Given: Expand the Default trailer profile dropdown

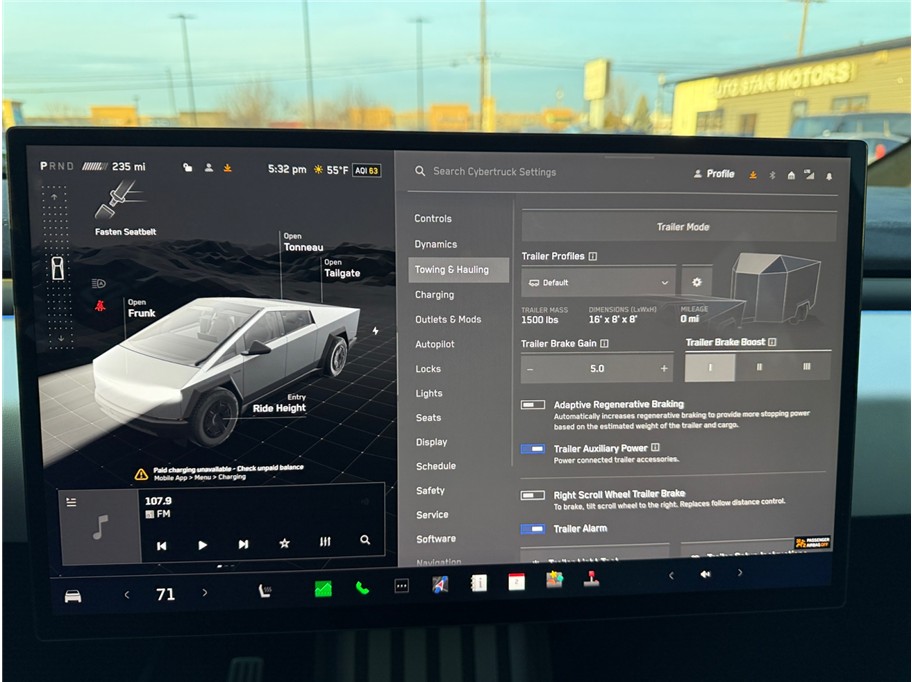Looking at the screenshot, I should tap(598, 282).
